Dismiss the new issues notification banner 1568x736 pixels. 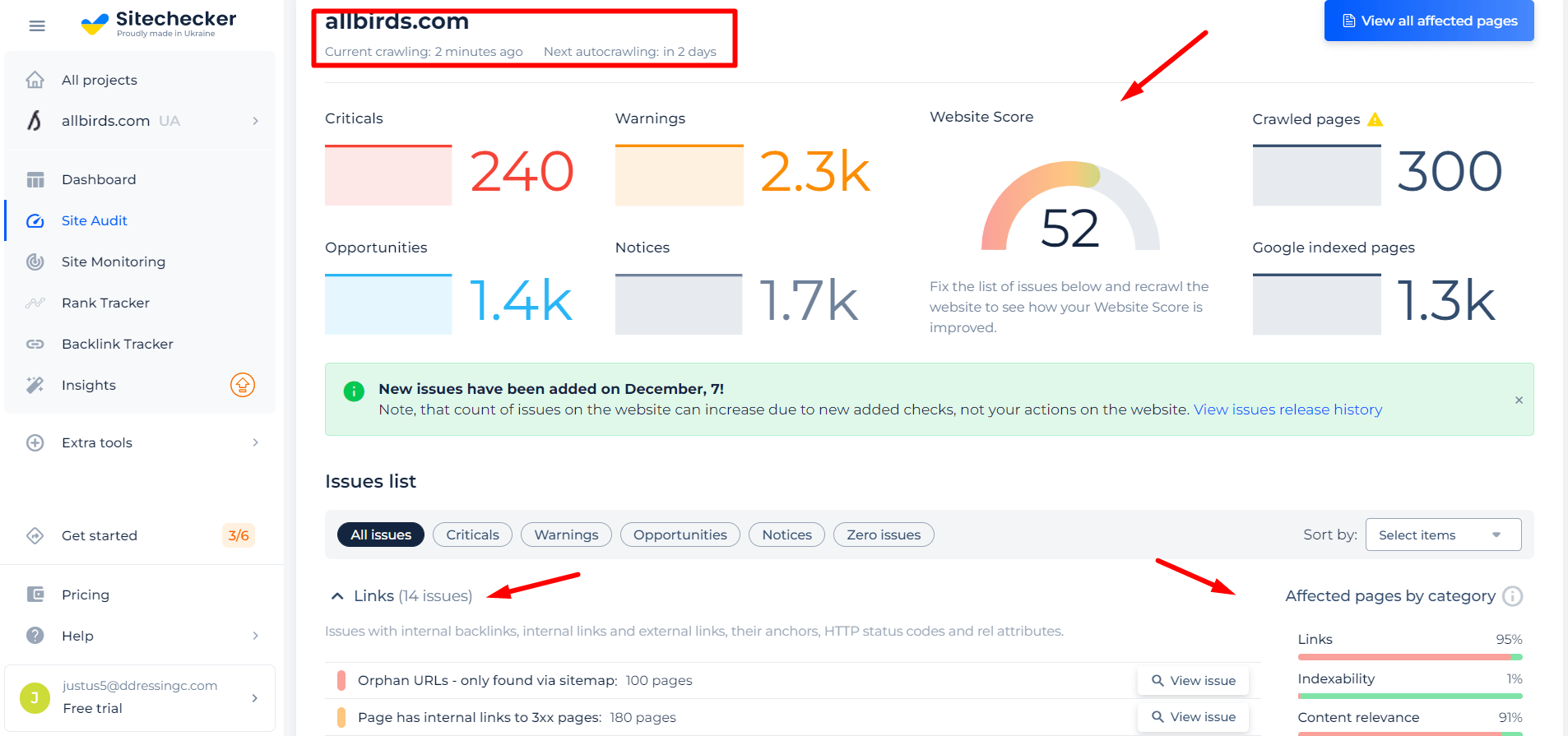(1519, 400)
